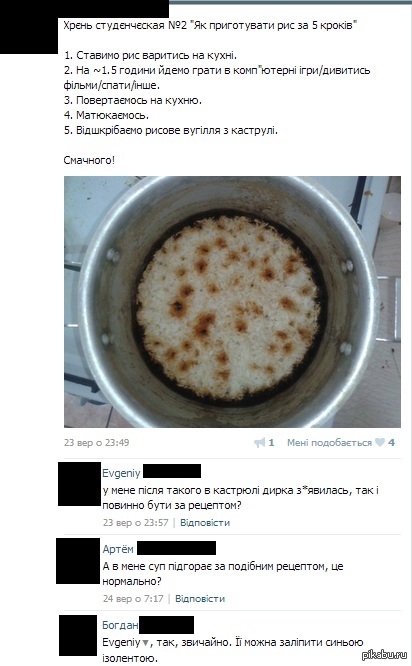Open Артём's avatar thumbnail
412x666 pixels.
click(78, 561)
